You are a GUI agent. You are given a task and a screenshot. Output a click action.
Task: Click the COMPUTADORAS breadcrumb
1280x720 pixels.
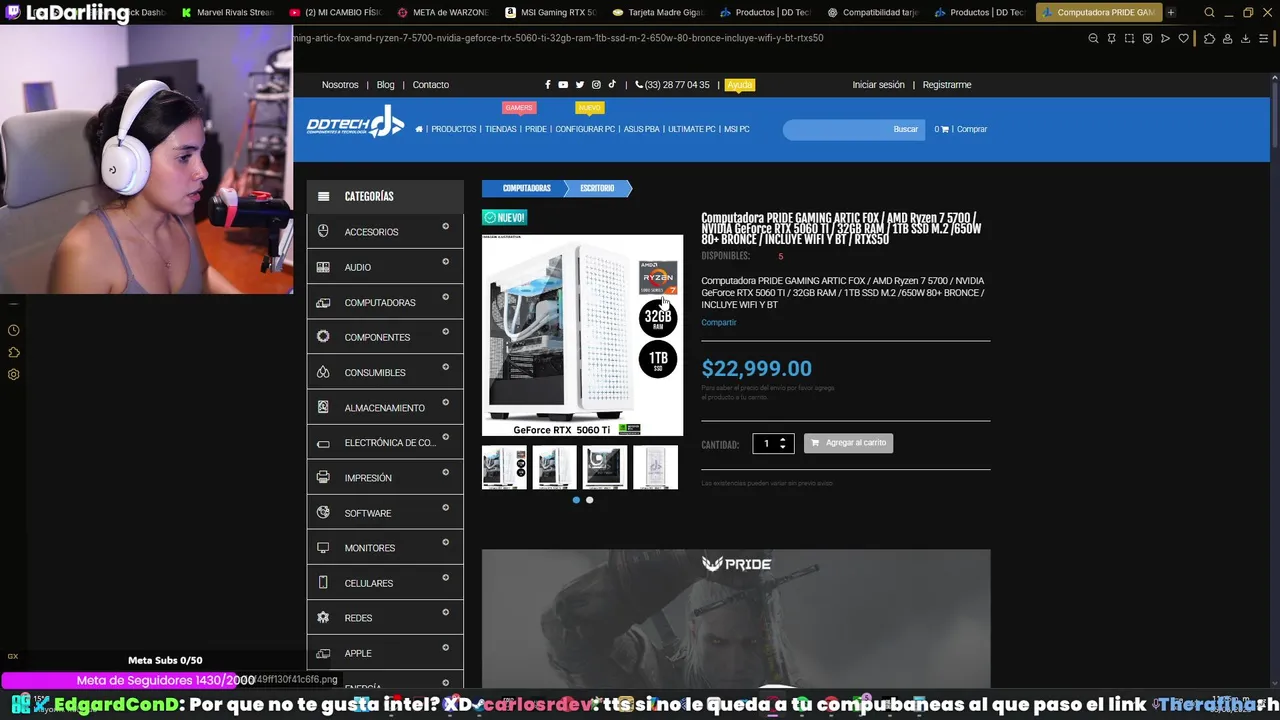[526, 188]
